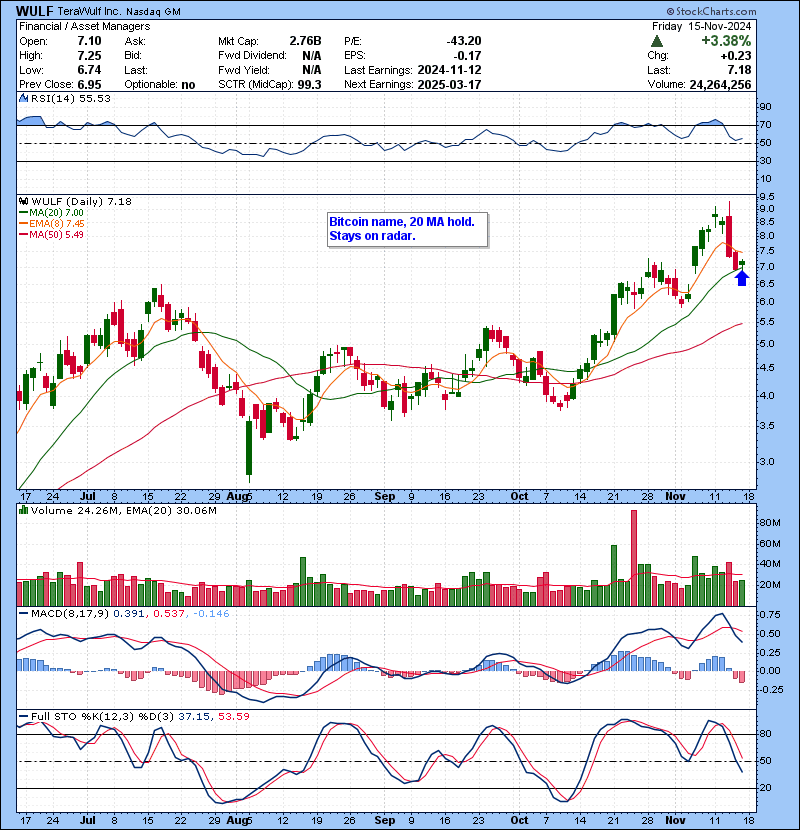800x830 pixels.
Task: Click the MACD histogram value -0.146
Action: point(211,614)
